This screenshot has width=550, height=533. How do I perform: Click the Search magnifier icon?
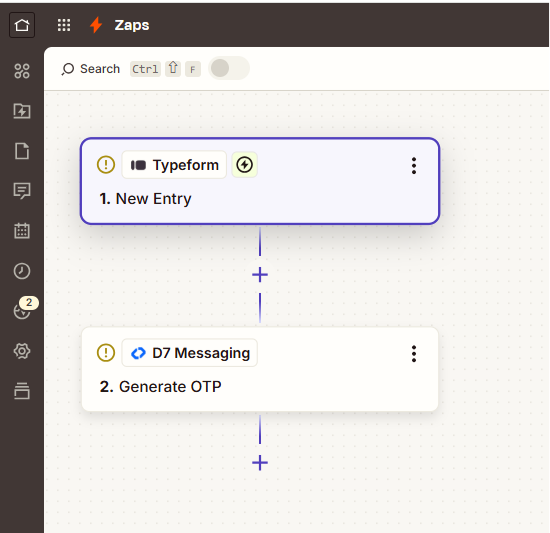[68, 69]
